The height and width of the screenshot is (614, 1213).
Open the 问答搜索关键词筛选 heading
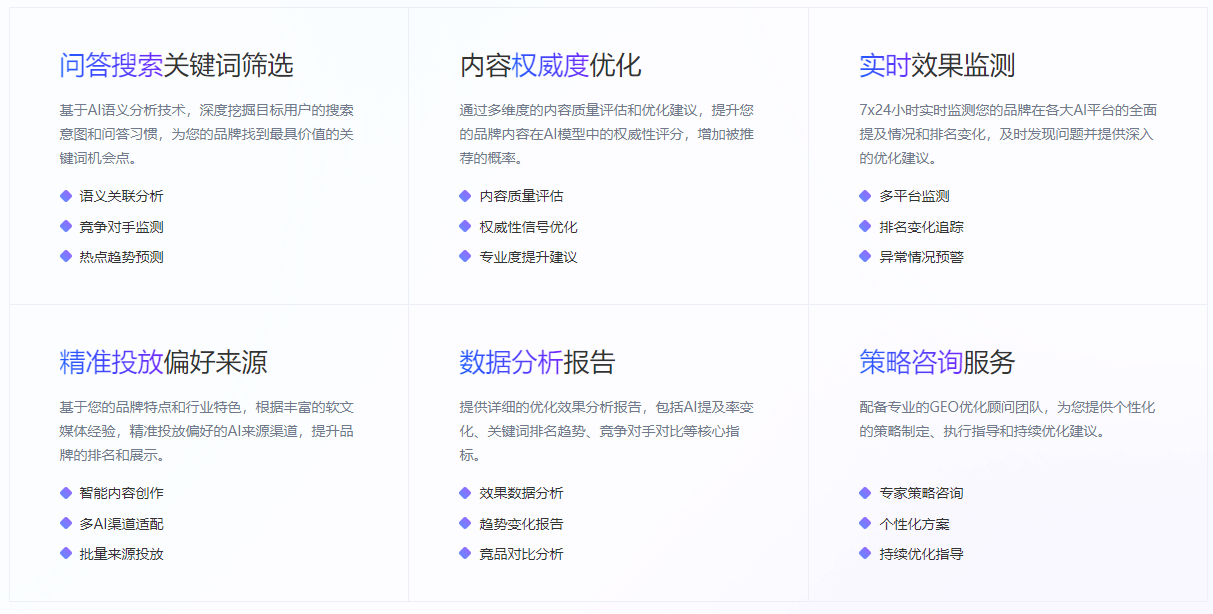pyautogui.click(x=176, y=66)
